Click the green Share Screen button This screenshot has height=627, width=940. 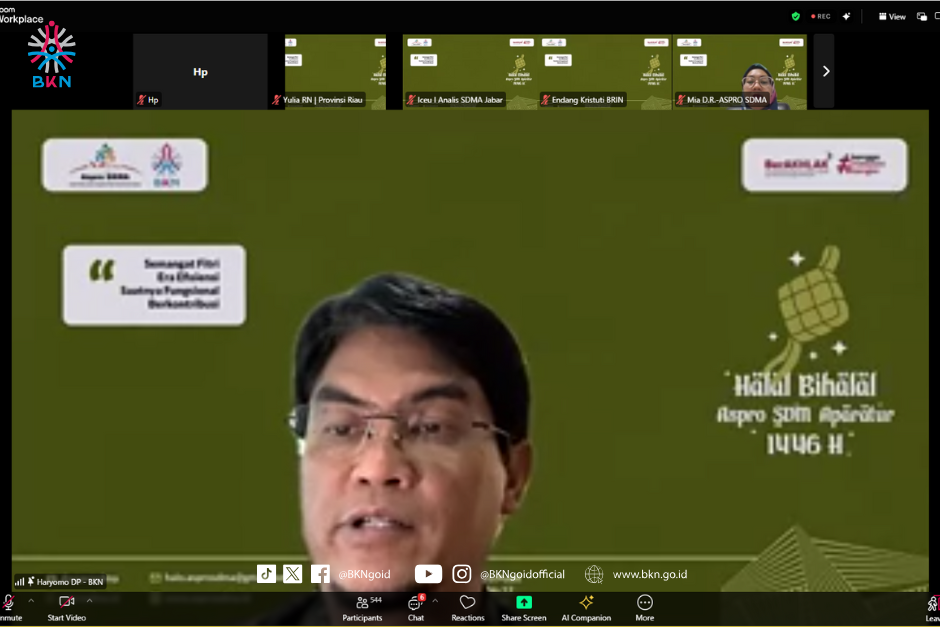pyautogui.click(x=524, y=606)
